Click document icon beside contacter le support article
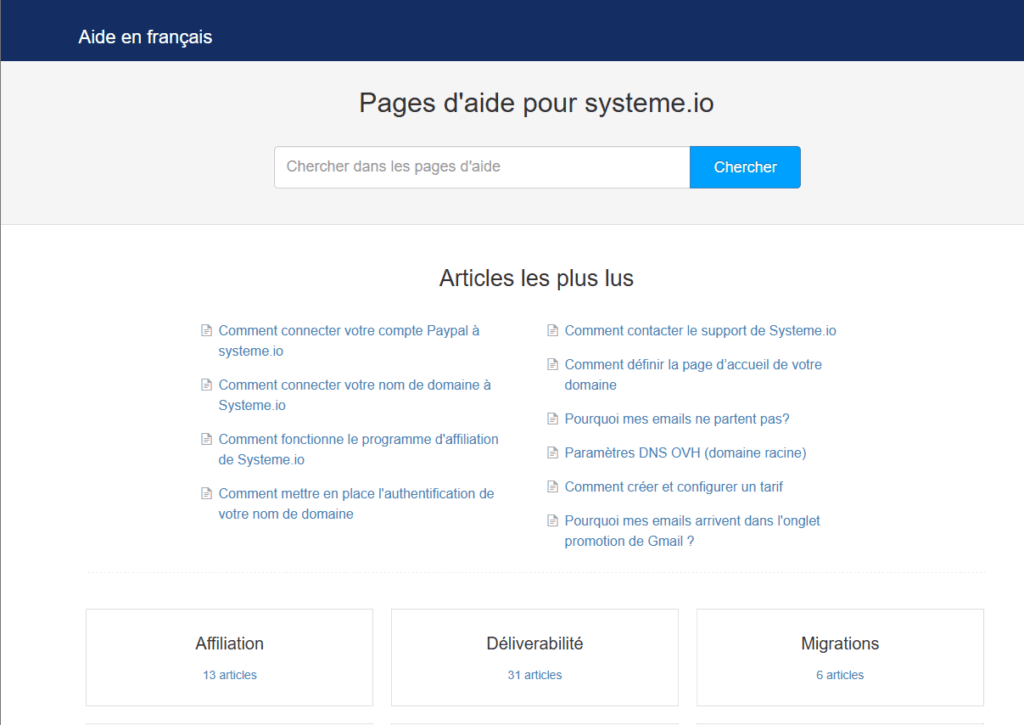1024x725 pixels. [x=552, y=330]
